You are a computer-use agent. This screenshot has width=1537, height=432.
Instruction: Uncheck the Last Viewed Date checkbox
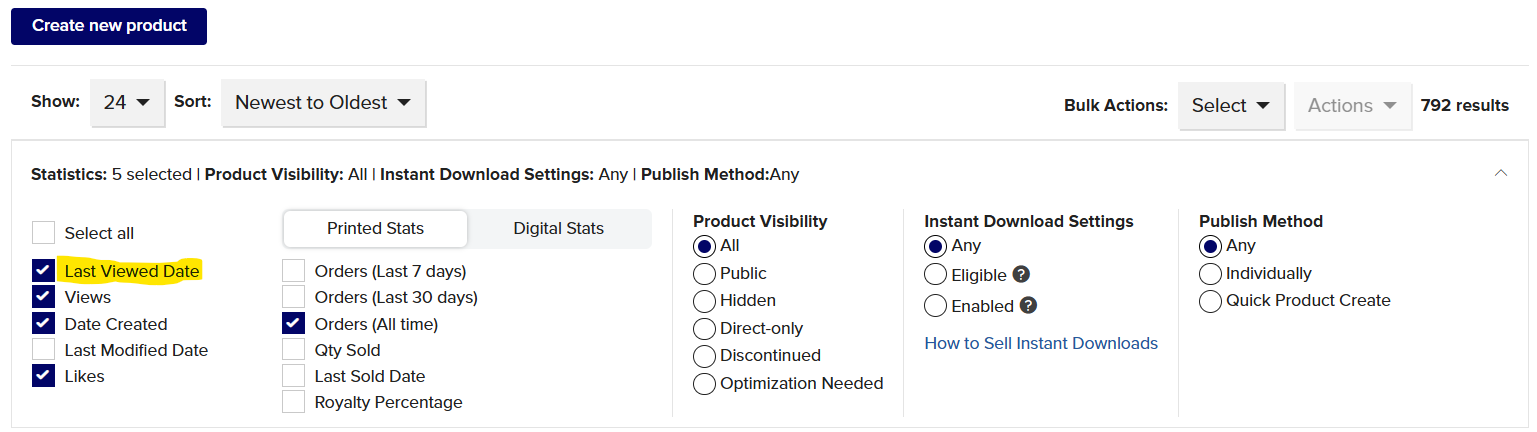point(43,271)
